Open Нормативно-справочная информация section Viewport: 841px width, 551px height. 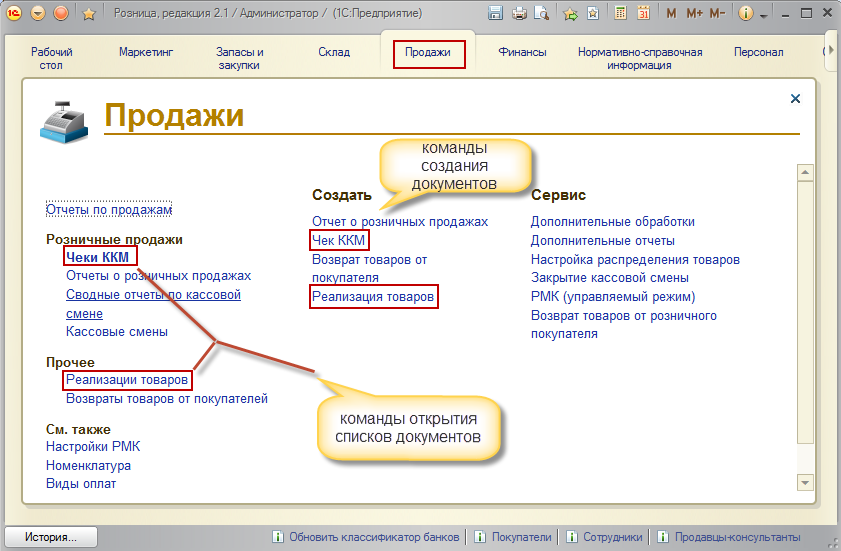tap(639, 58)
